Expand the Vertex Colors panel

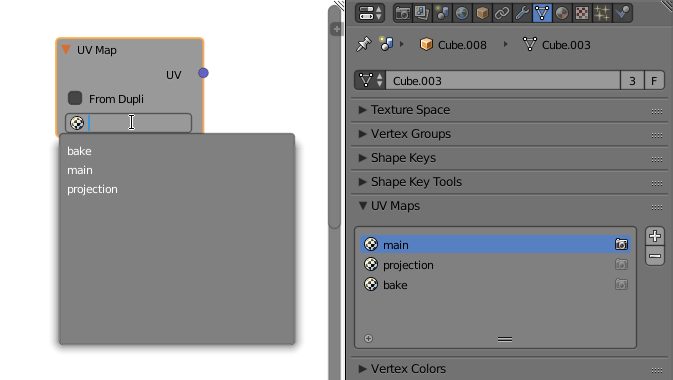363,368
